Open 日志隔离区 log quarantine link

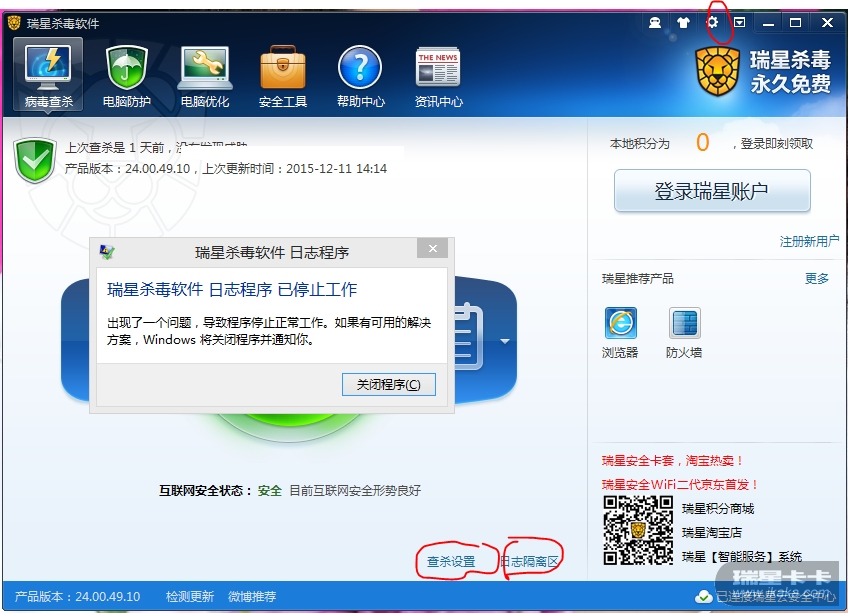point(529,562)
